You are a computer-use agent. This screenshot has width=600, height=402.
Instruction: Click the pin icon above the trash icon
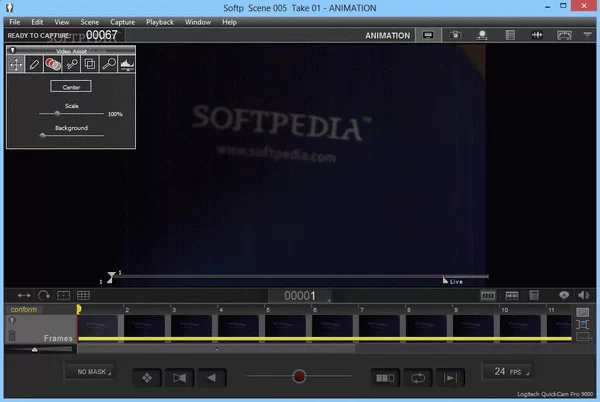[x=12, y=321]
